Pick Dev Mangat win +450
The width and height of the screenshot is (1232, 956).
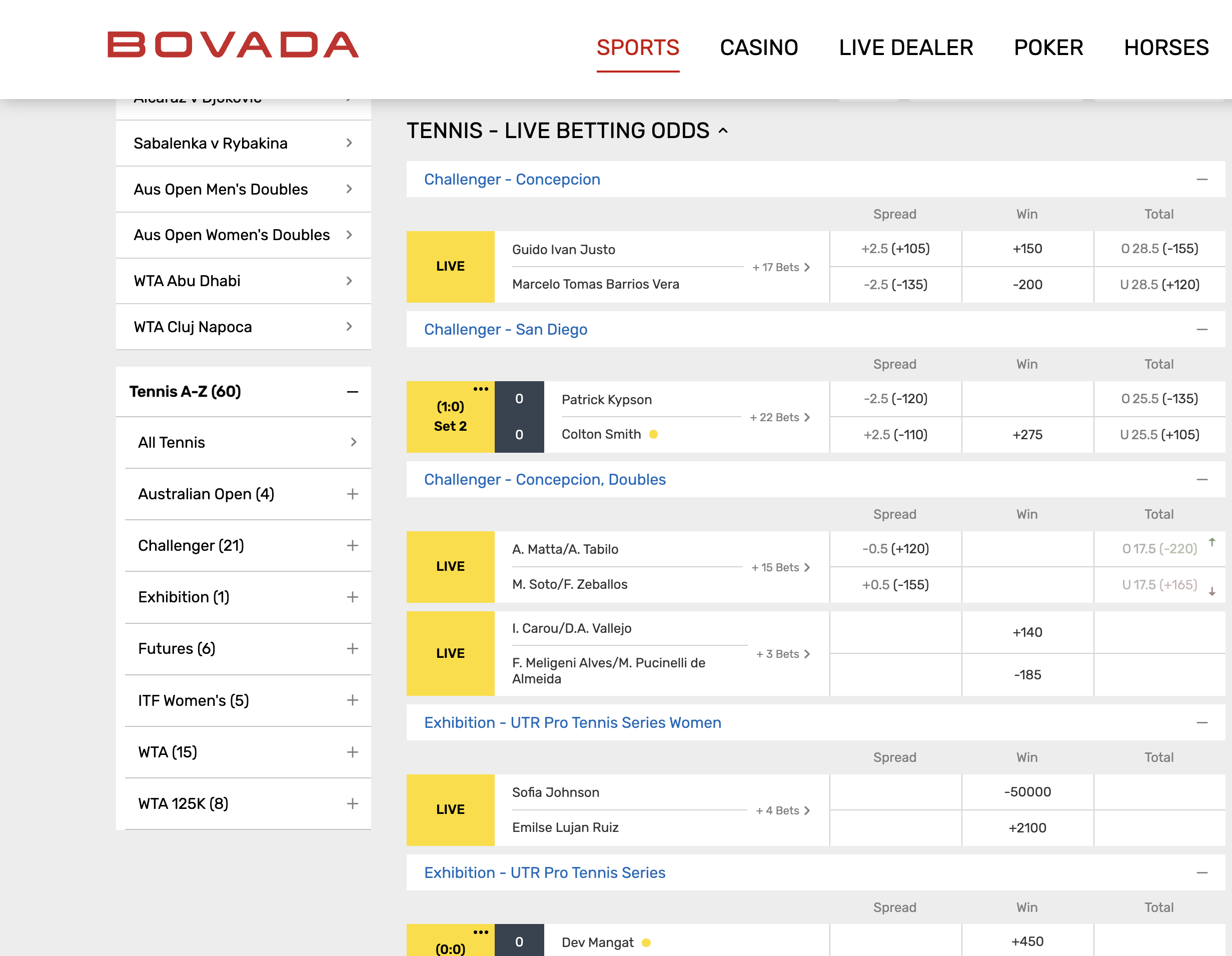pyautogui.click(x=1027, y=941)
